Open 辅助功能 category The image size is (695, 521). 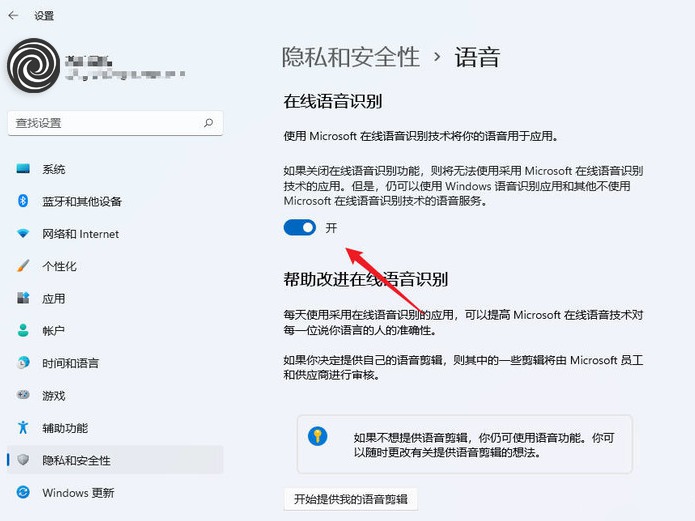pos(115,428)
